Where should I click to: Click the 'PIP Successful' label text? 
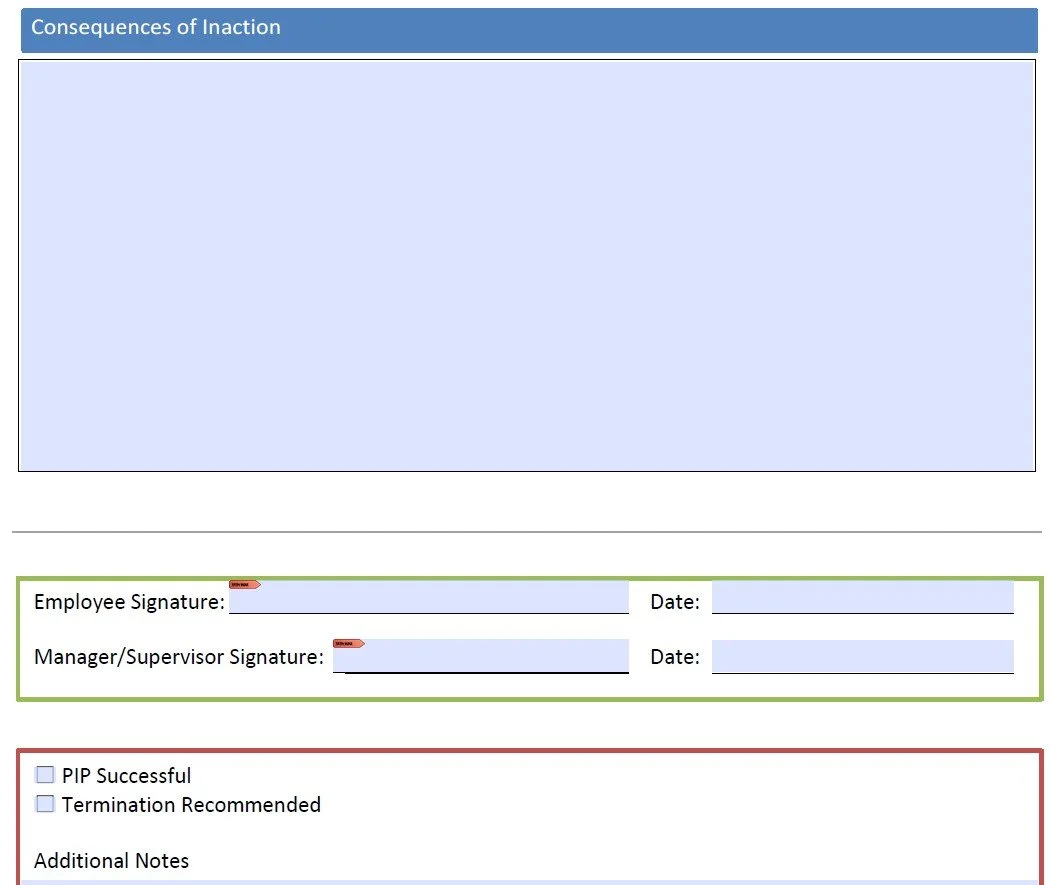click(127, 775)
